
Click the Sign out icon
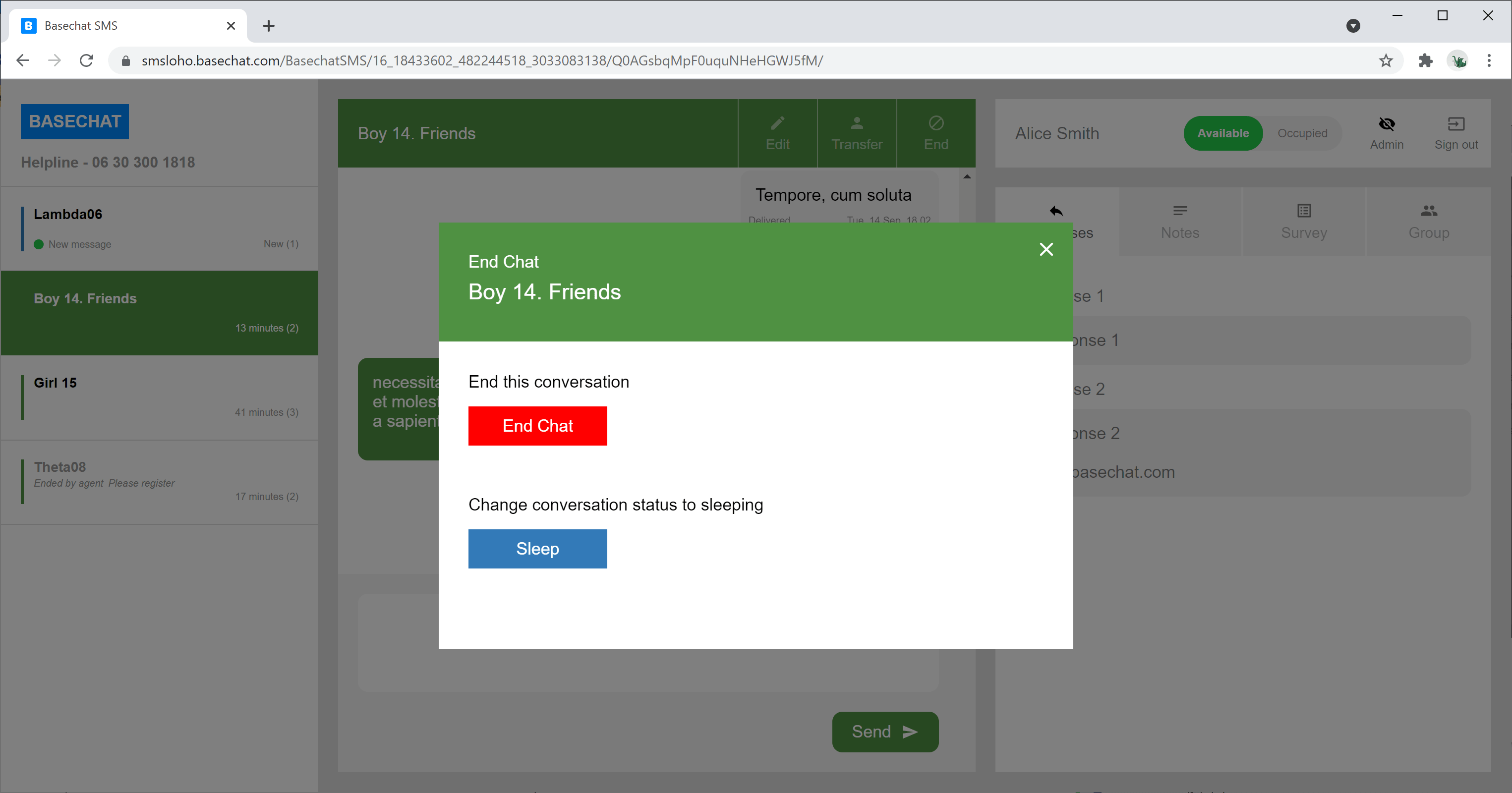pyautogui.click(x=1455, y=124)
